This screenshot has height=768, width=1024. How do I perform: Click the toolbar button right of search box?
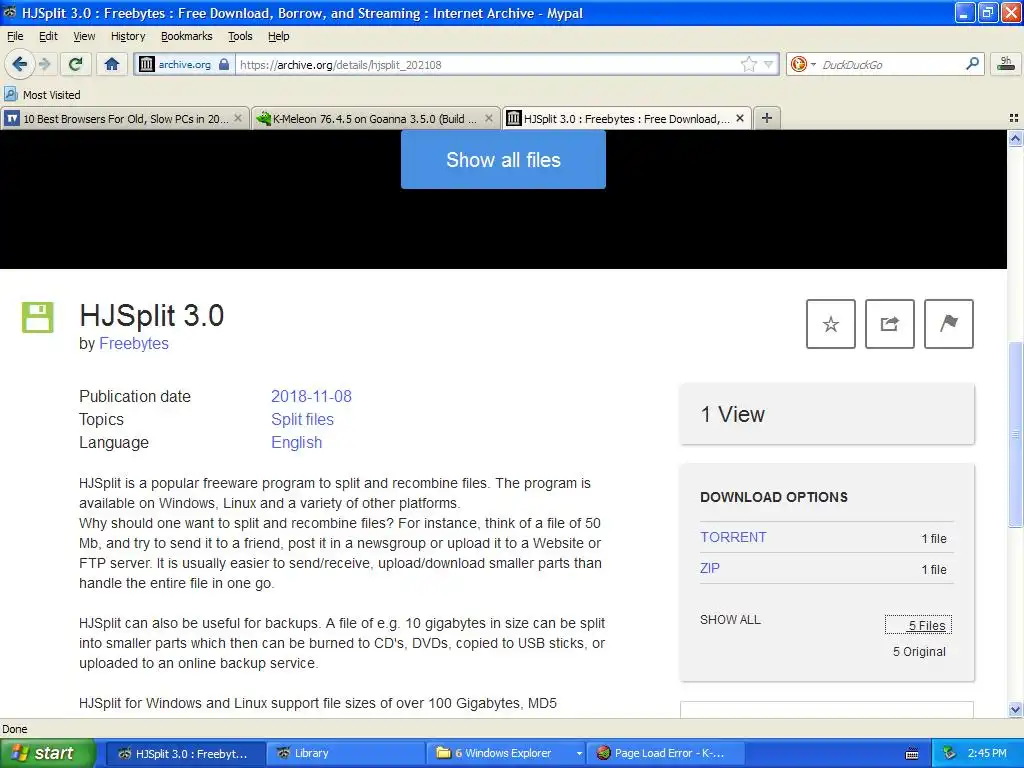[1006, 64]
